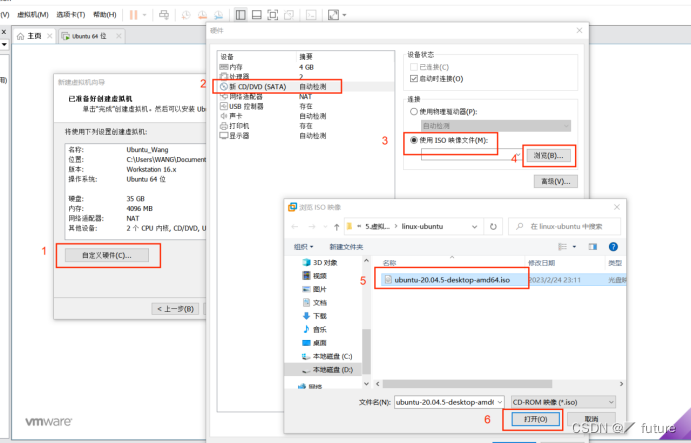Viewport: 691px width, 443px height.
Task: Click 新建文件夹 button
Action: [346, 247]
